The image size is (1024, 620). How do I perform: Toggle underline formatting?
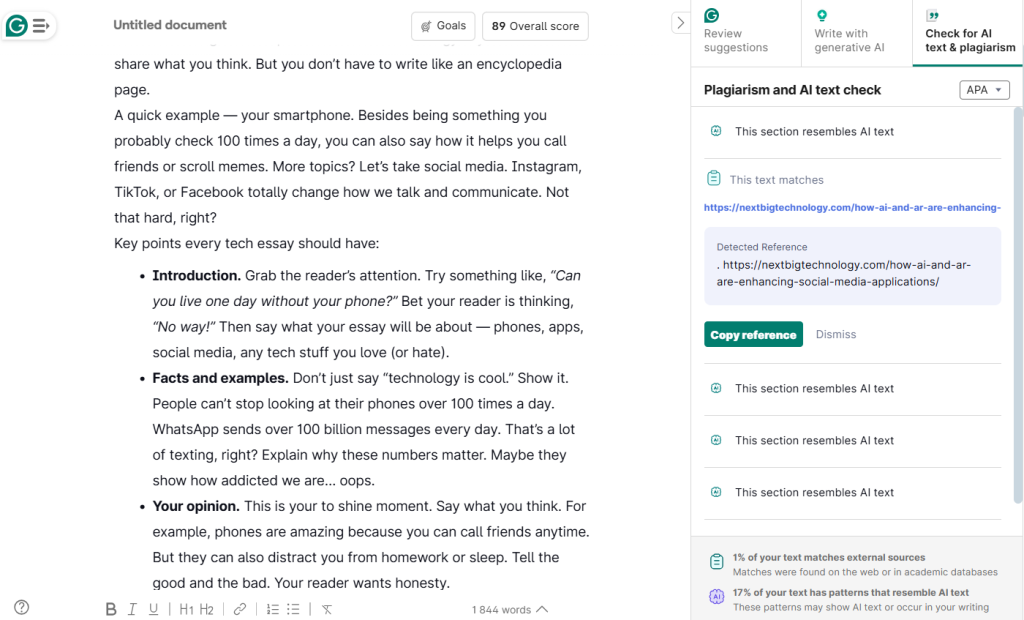[x=155, y=608]
